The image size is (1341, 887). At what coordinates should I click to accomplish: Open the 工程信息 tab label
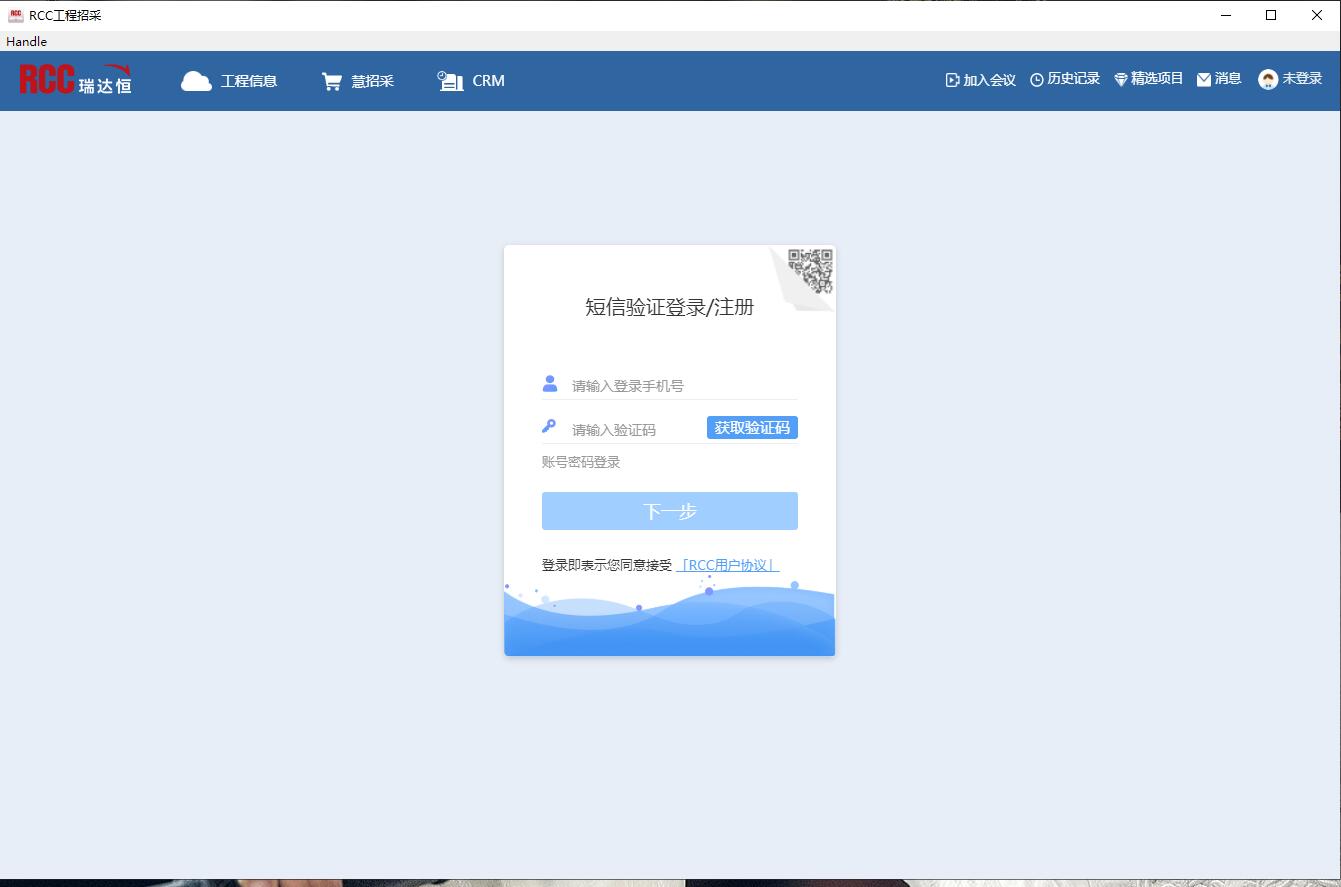coord(249,81)
